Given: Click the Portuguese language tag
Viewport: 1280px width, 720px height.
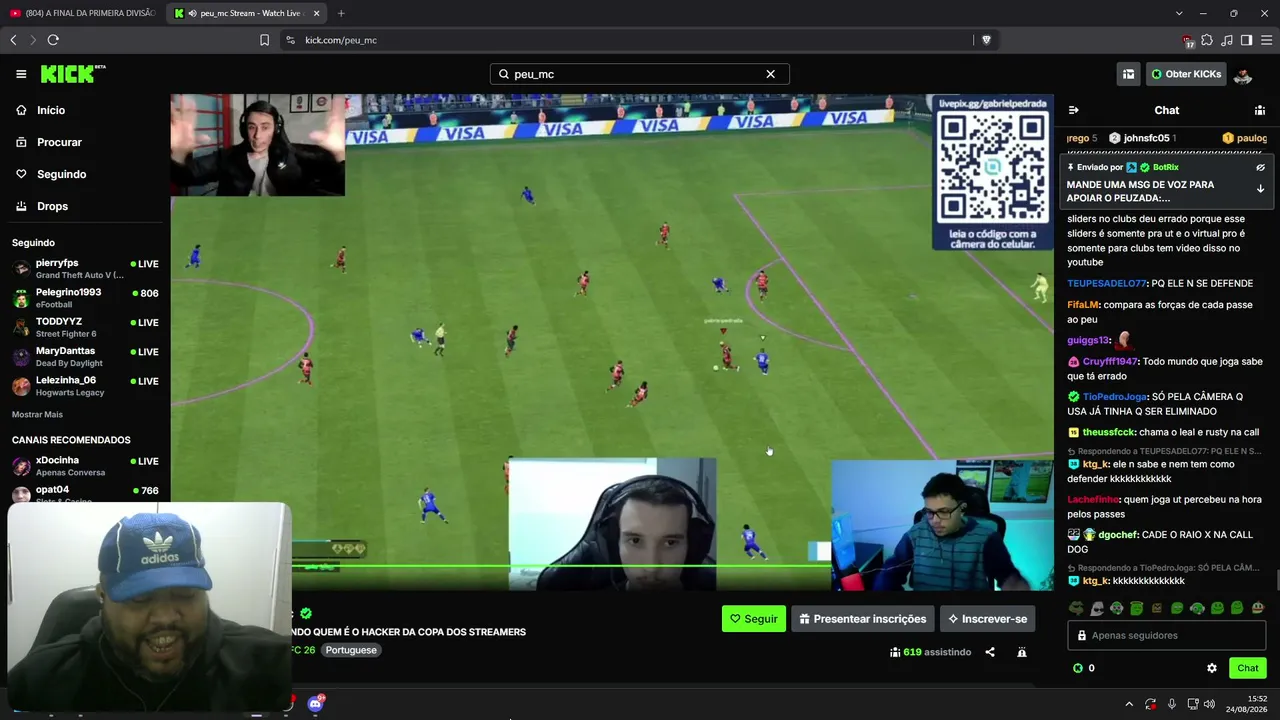Looking at the screenshot, I should tap(351, 650).
